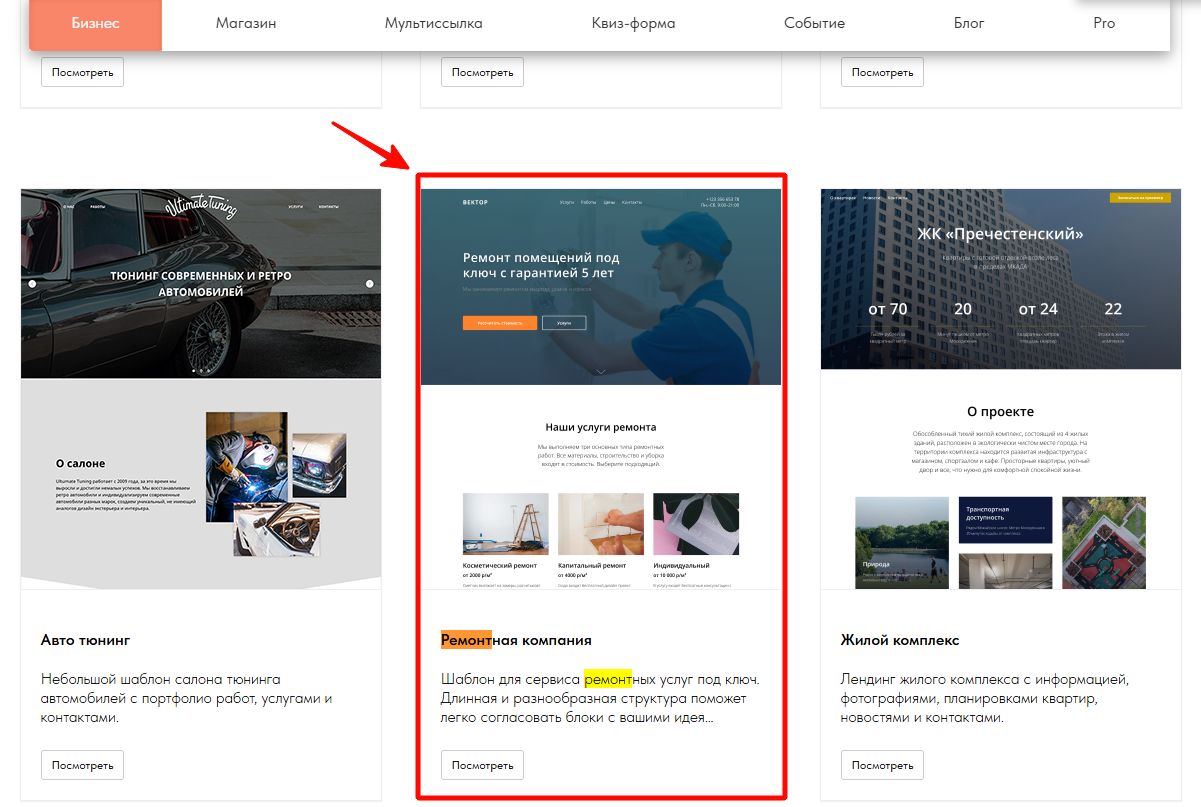Viewport: 1201px width, 807px height.
Task: Open the Авто тюнинг welding photo collage
Action: 246,466
